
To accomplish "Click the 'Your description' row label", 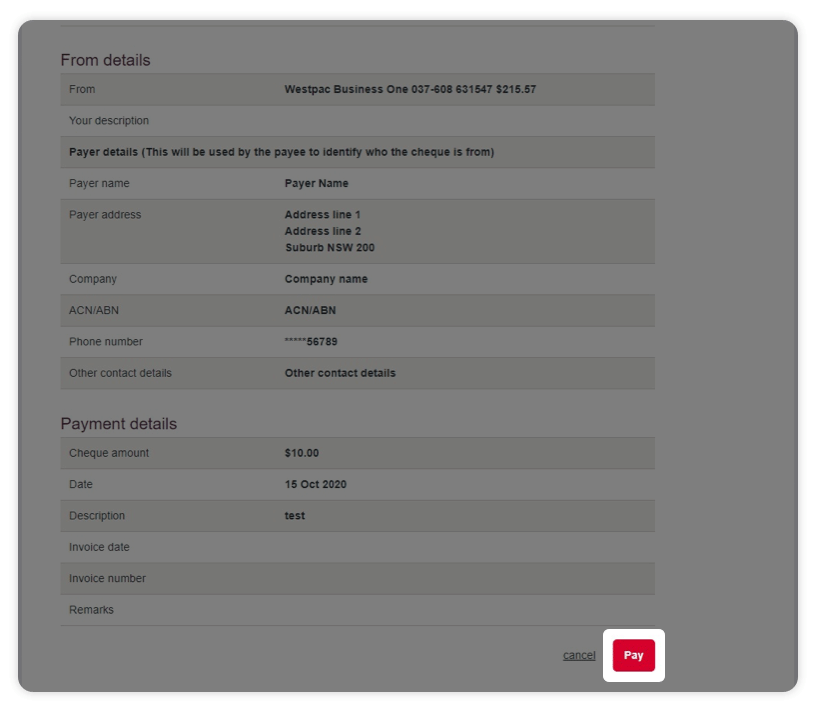I will 109,121.
